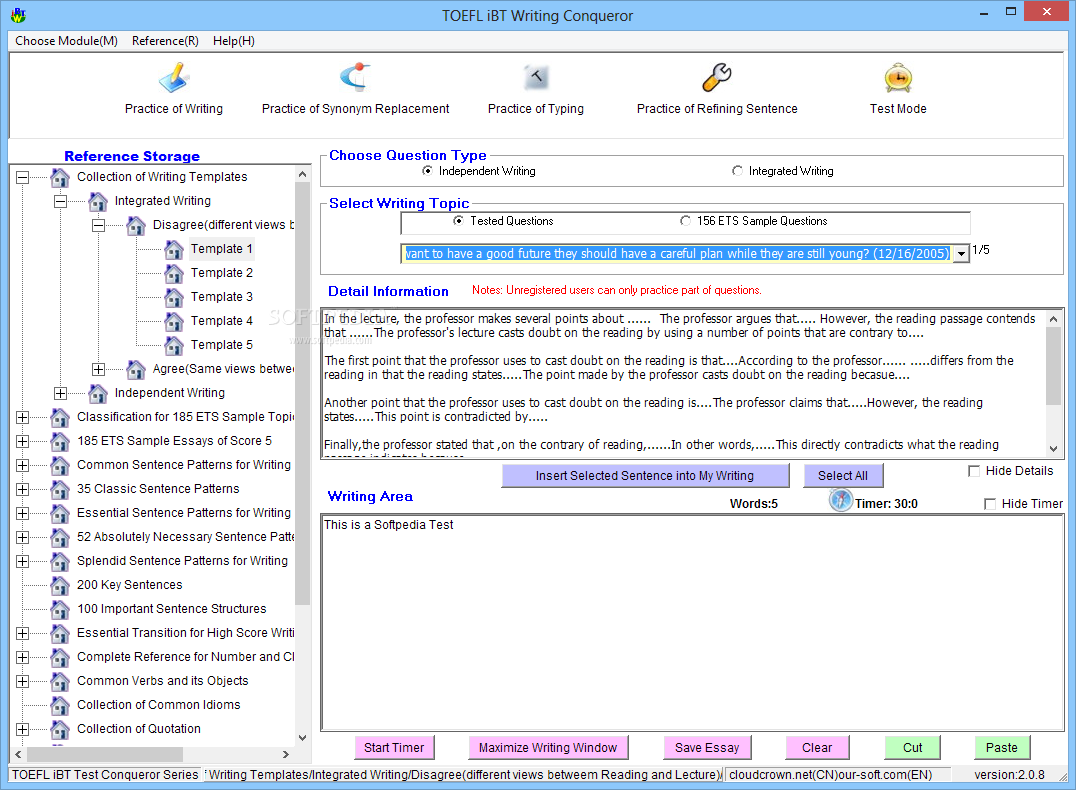1076x790 pixels.
Task: Select Essential Sentence Patterns for Writing item
Action: 184,513
